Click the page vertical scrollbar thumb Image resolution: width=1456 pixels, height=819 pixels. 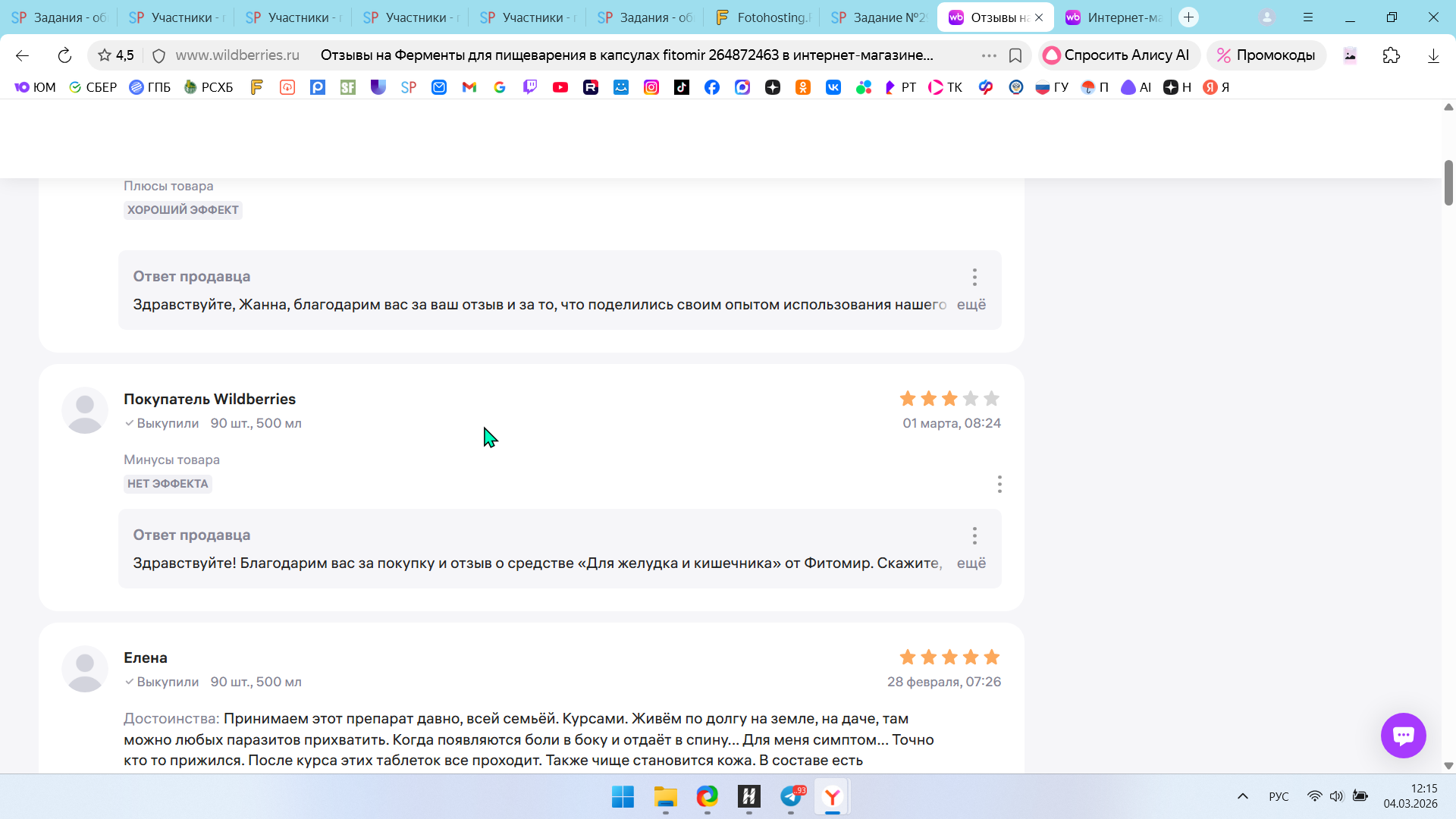pos(1448,182)
